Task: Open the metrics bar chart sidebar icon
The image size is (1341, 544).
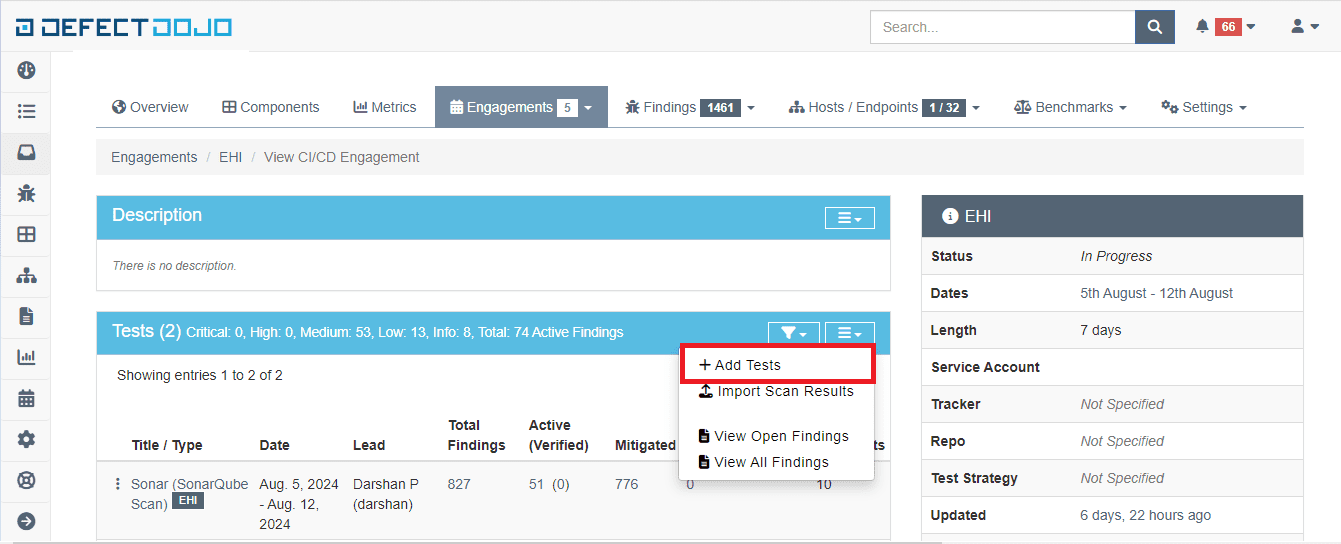Action: pyautogui.click(x=26, y=357)
